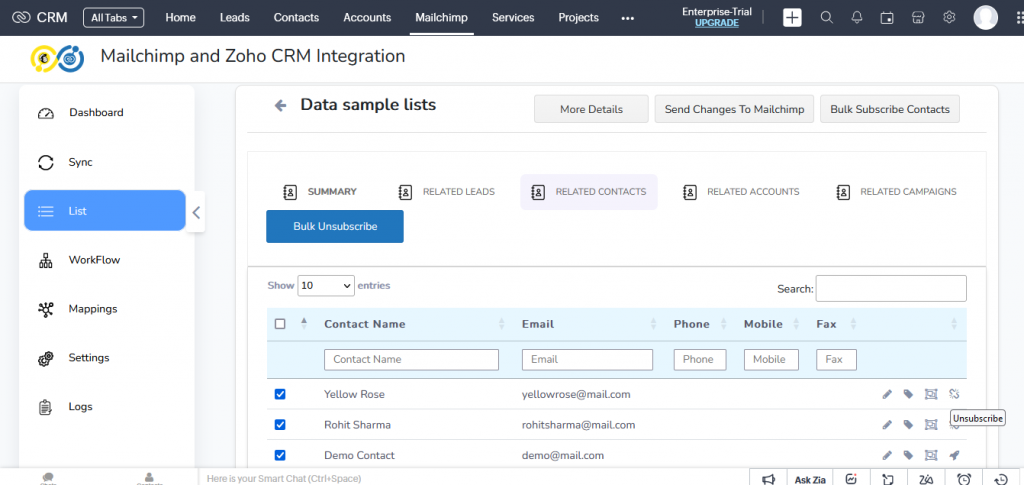
Task: Open Contacts icon in bottom bar
Action: pyautogui.click(x=150, y=478)
